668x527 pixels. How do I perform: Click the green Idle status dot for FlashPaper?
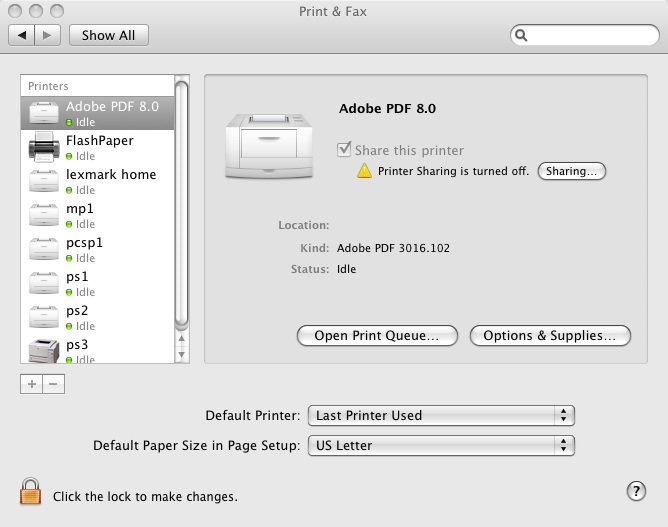69,156
